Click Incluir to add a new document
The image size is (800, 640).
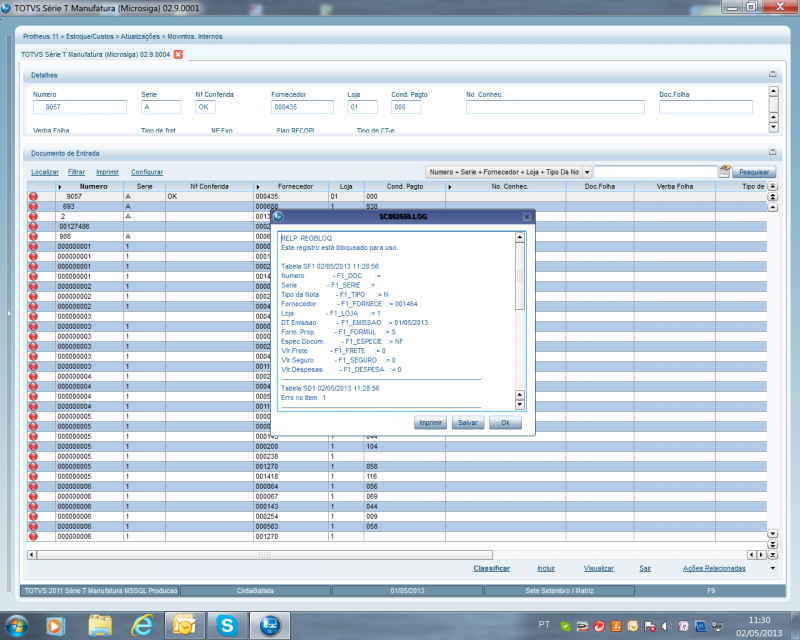tap(546, 568)
